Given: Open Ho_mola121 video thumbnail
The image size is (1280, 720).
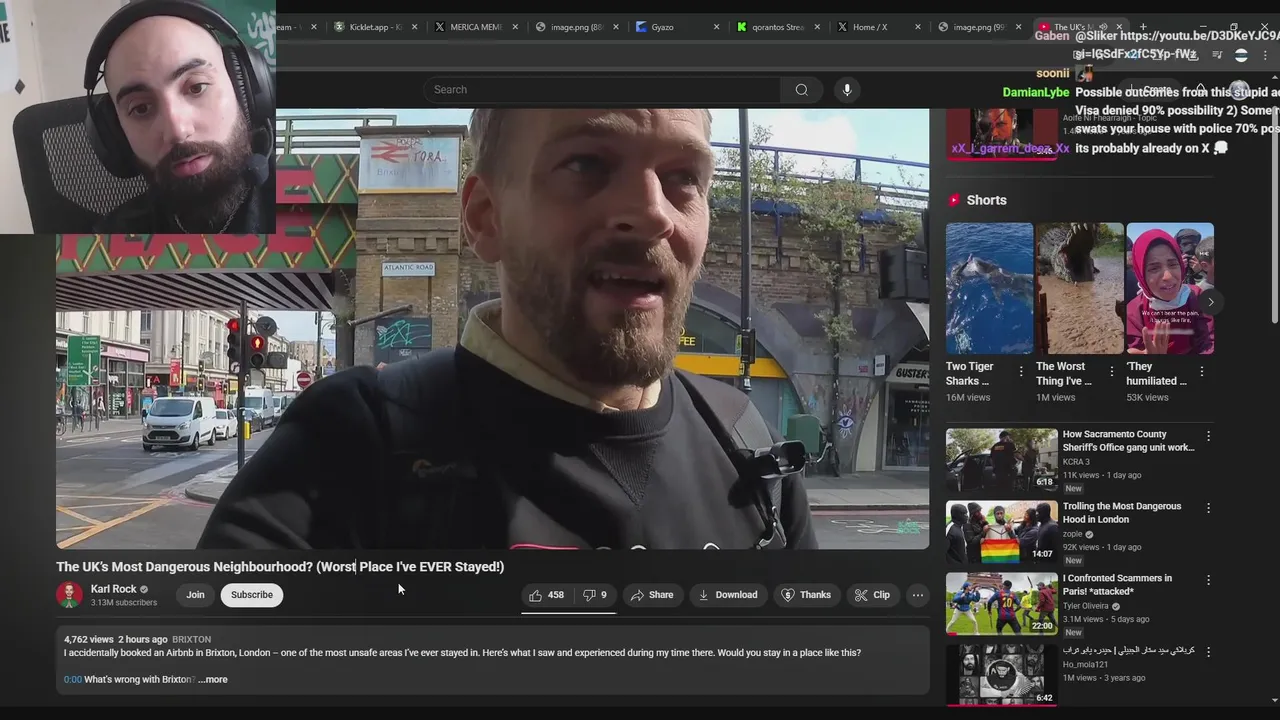Looking at the screenshot, I should pyautogui.click(x=1001, y=675).
